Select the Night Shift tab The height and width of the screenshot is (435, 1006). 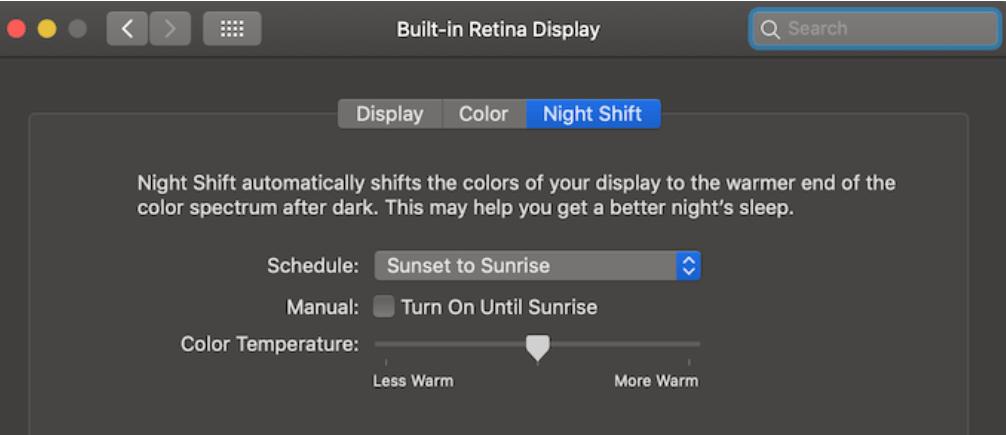click(x=593, y=114)
